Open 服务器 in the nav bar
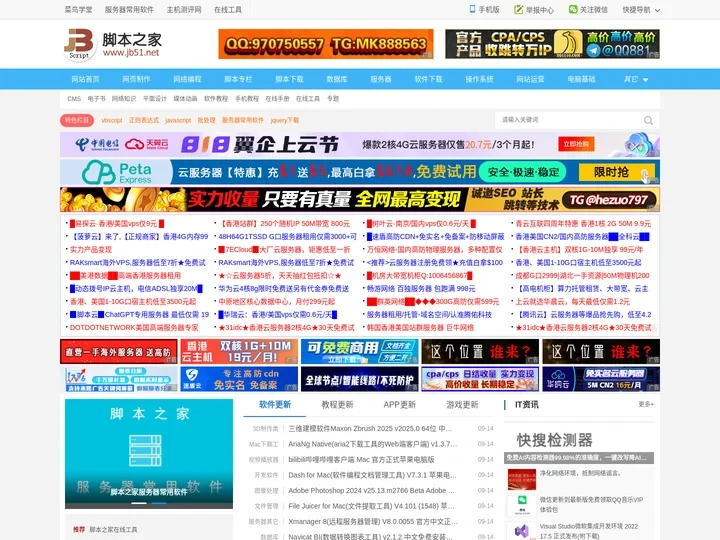This screenshot has width=720, height=540. [x=381, y=79]
